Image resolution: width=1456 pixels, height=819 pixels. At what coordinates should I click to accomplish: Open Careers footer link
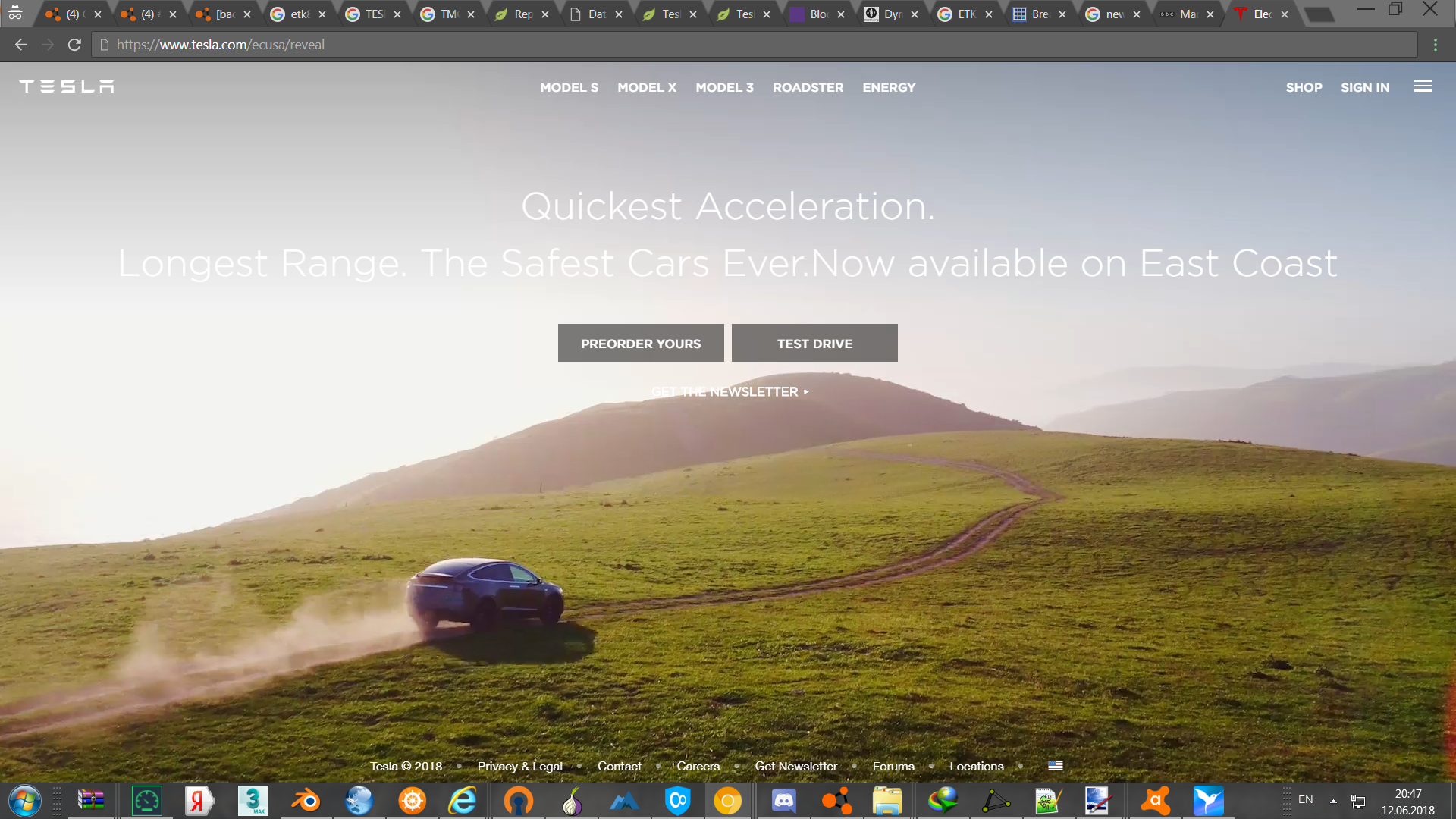coord(698,766)
